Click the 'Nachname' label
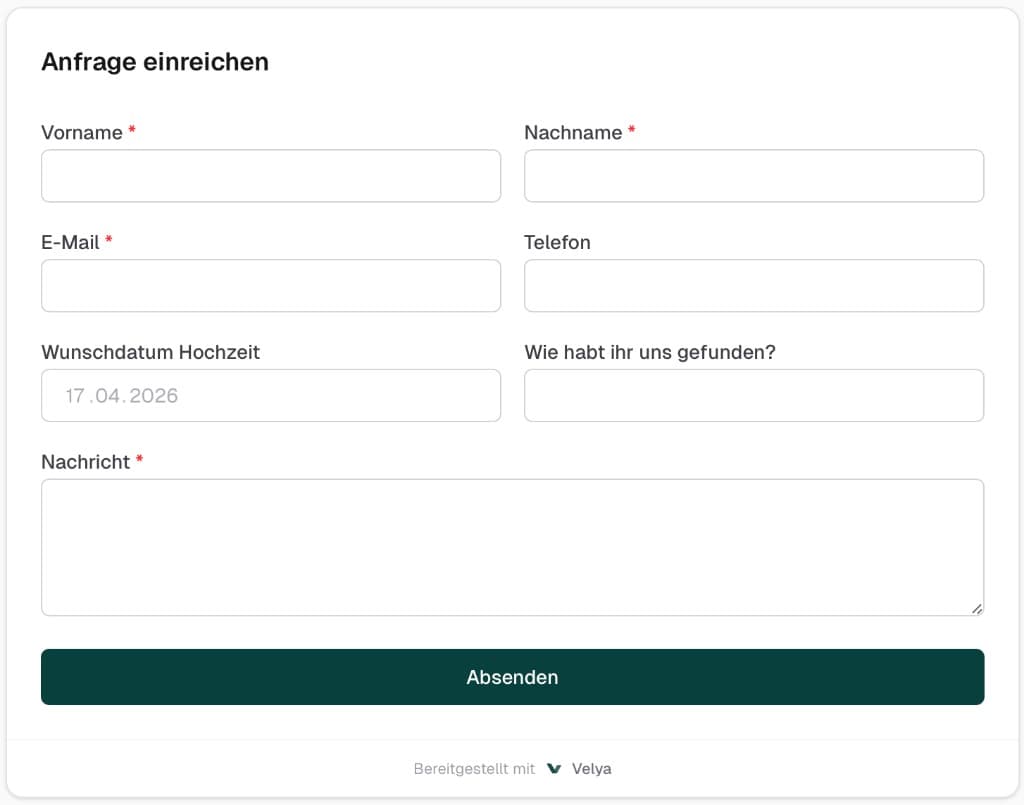The image size is (1024, 805). [x=573, y=133]
